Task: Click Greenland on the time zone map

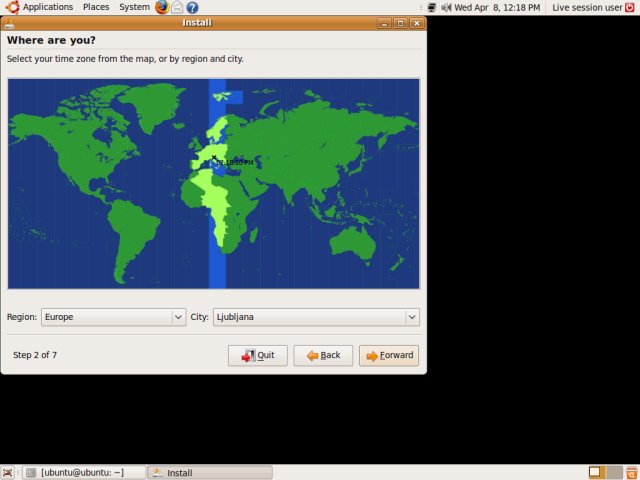Action: [x=154, y=106]
